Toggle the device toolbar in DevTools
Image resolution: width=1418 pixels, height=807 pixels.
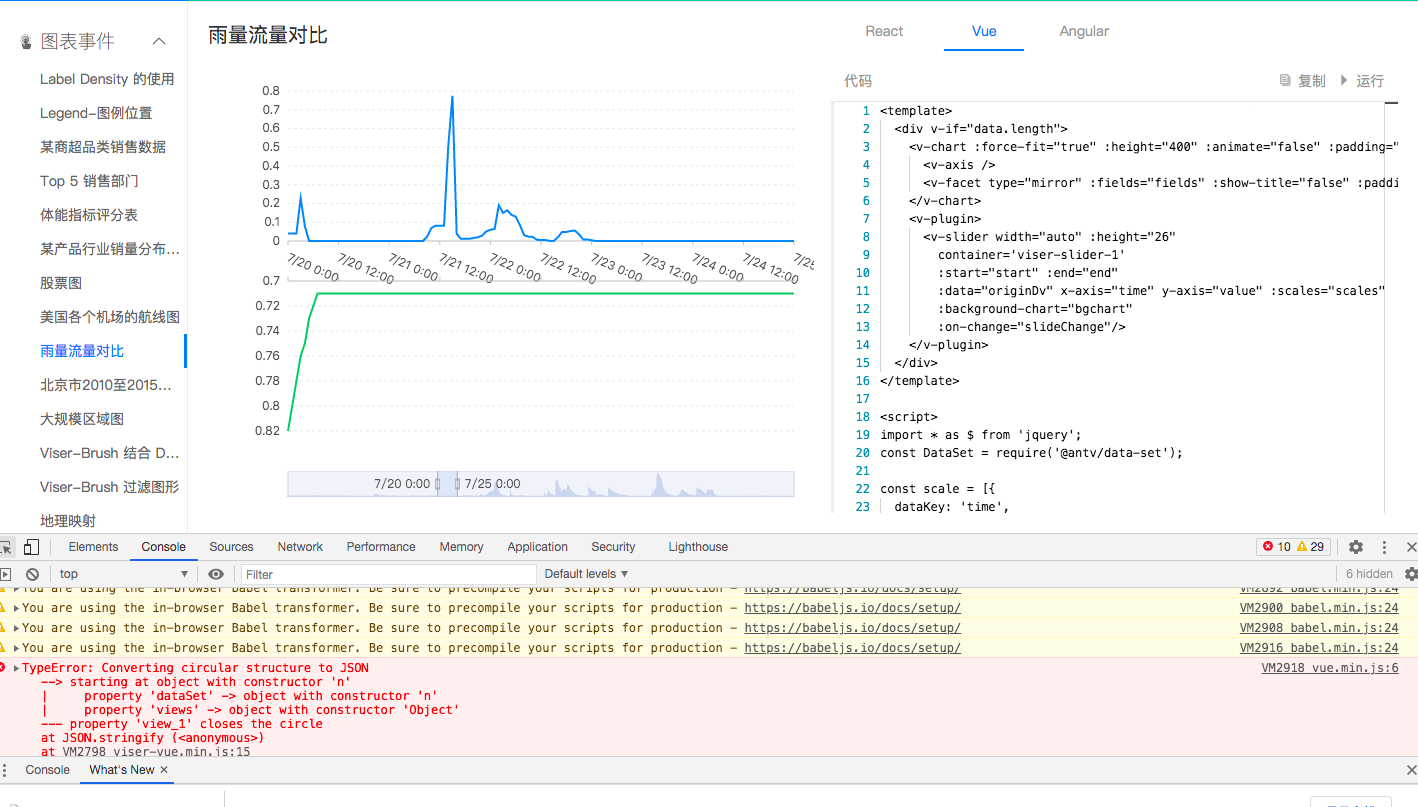[30, 547]
